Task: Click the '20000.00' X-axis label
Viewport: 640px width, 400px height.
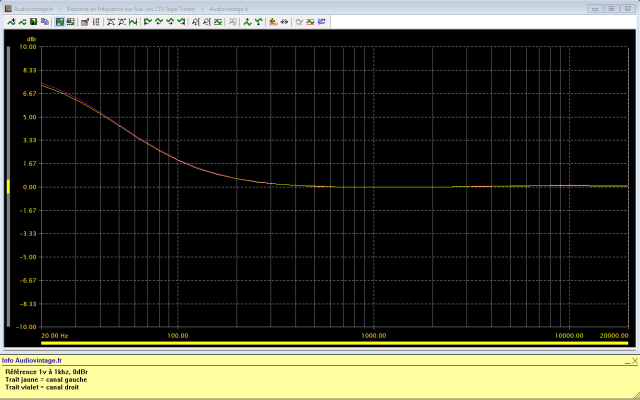Action: coord(614,336)
